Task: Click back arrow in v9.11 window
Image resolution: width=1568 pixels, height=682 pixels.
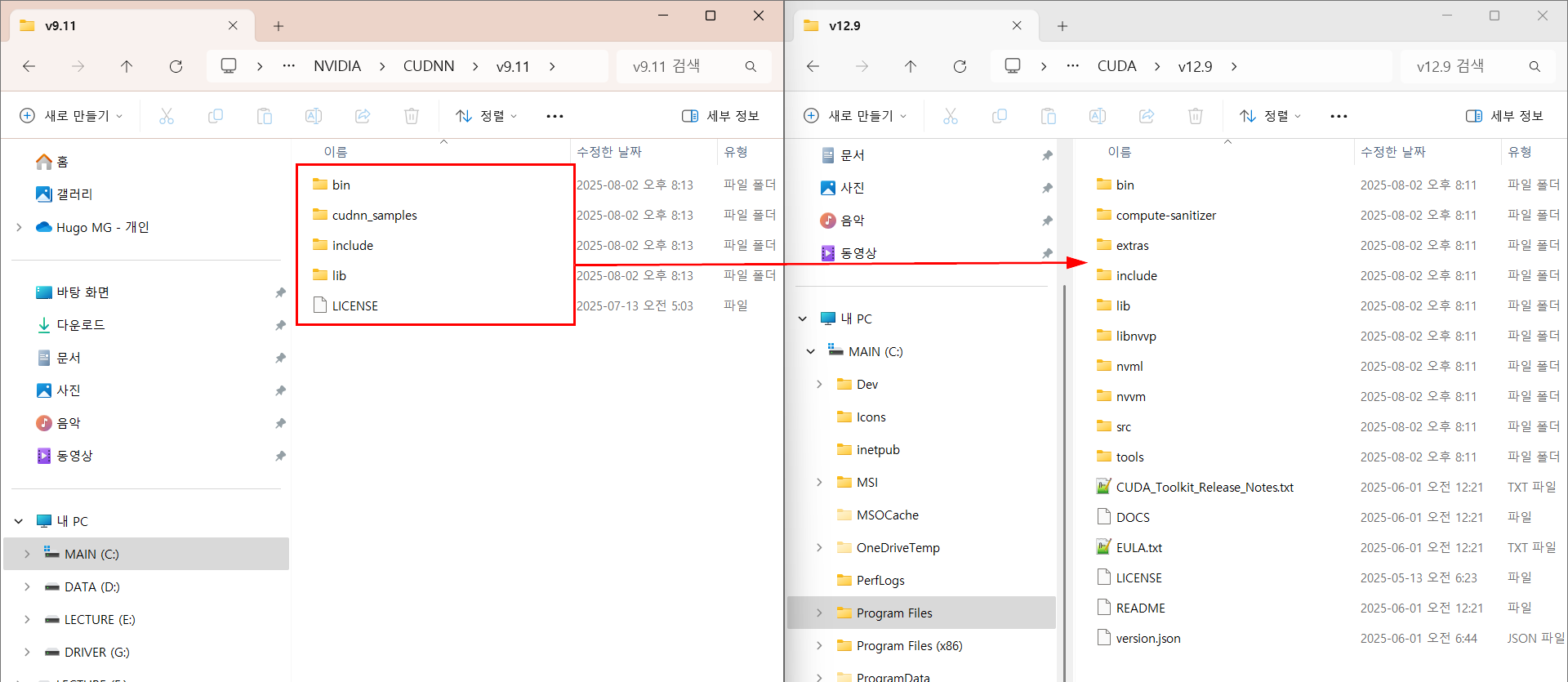Action: pyautogui.click(x=29, y=66)
